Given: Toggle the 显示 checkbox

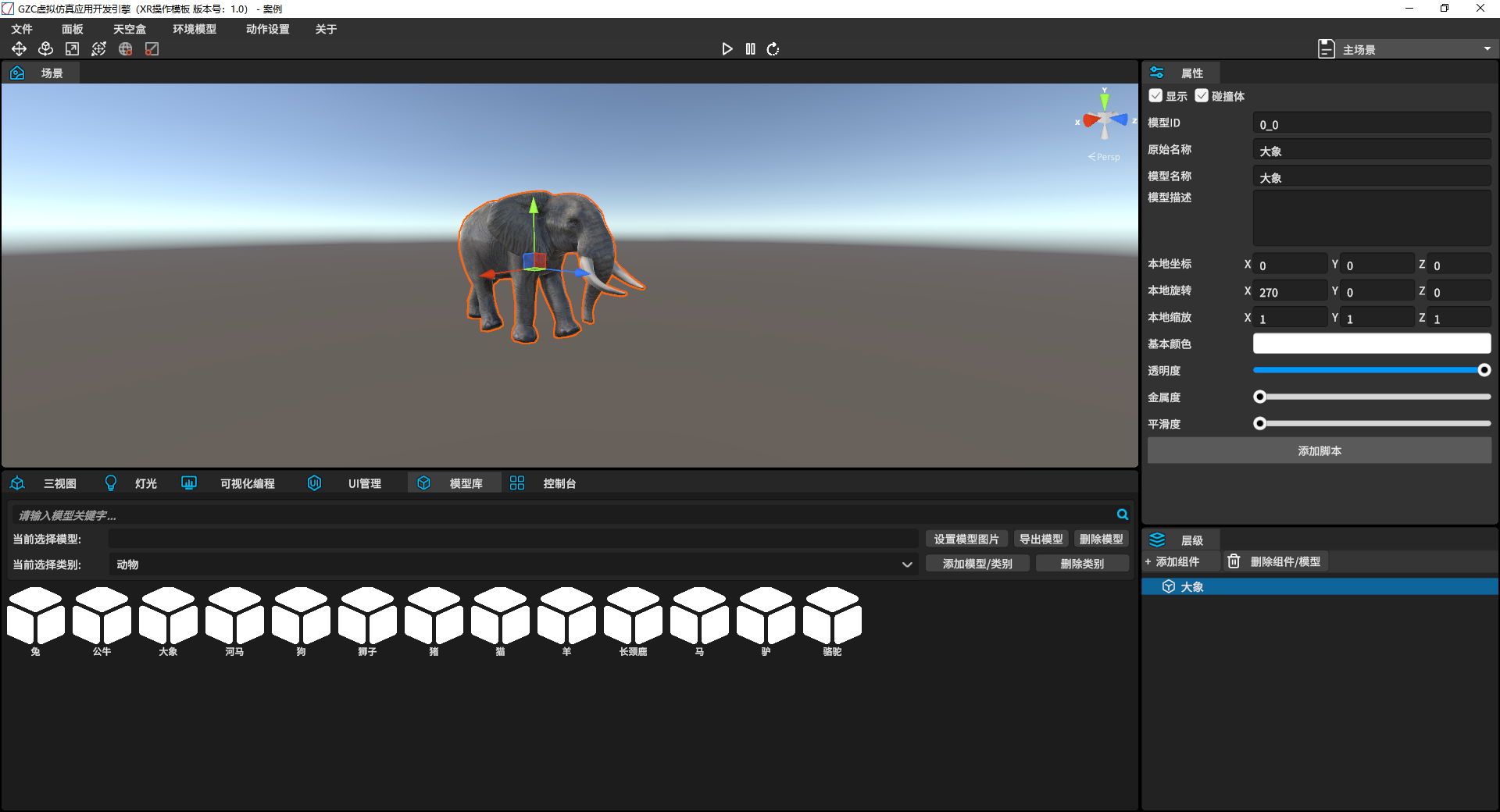Looking at the screenshot, I should 1155,96.
